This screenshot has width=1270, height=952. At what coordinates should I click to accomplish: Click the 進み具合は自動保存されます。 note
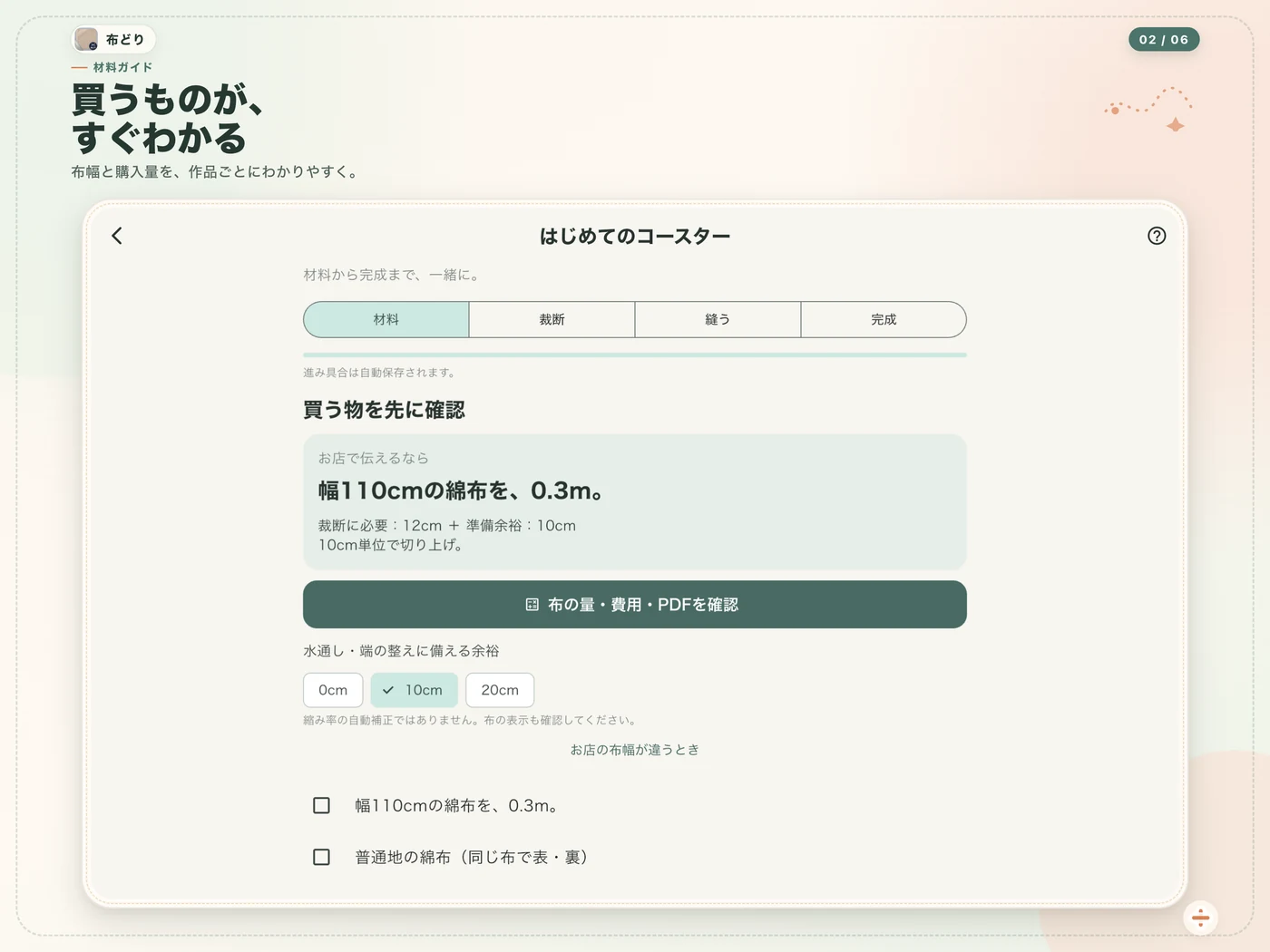pos(379,373)
